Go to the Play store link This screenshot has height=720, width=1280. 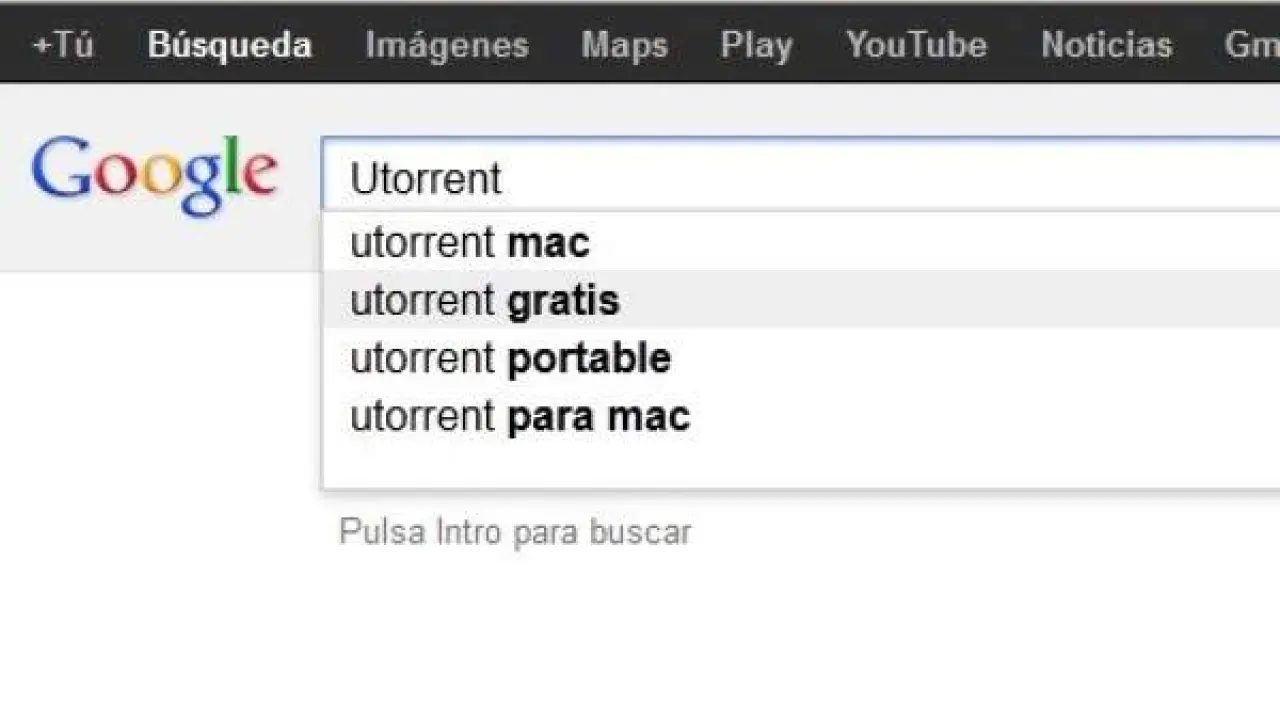pyautogui.click(x=756, y=45)
